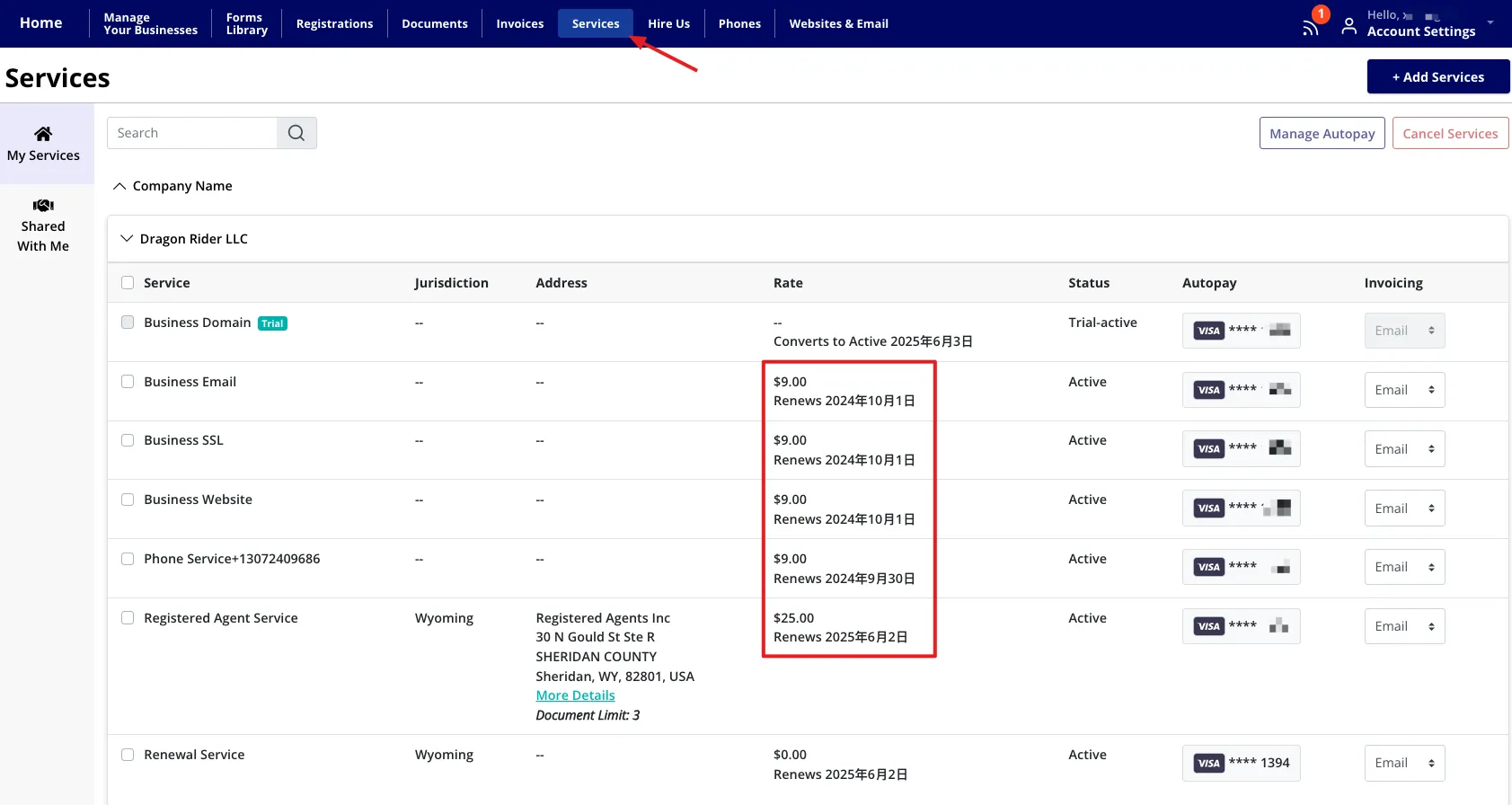Click the Cancel Services button
Screen dimensions: 1512x805
point(1449,134)
